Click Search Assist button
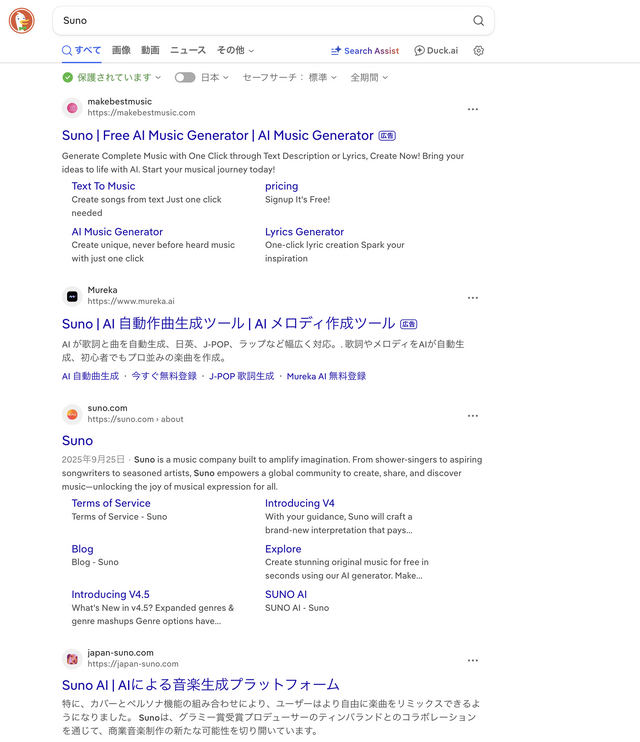 click(365, 51)
